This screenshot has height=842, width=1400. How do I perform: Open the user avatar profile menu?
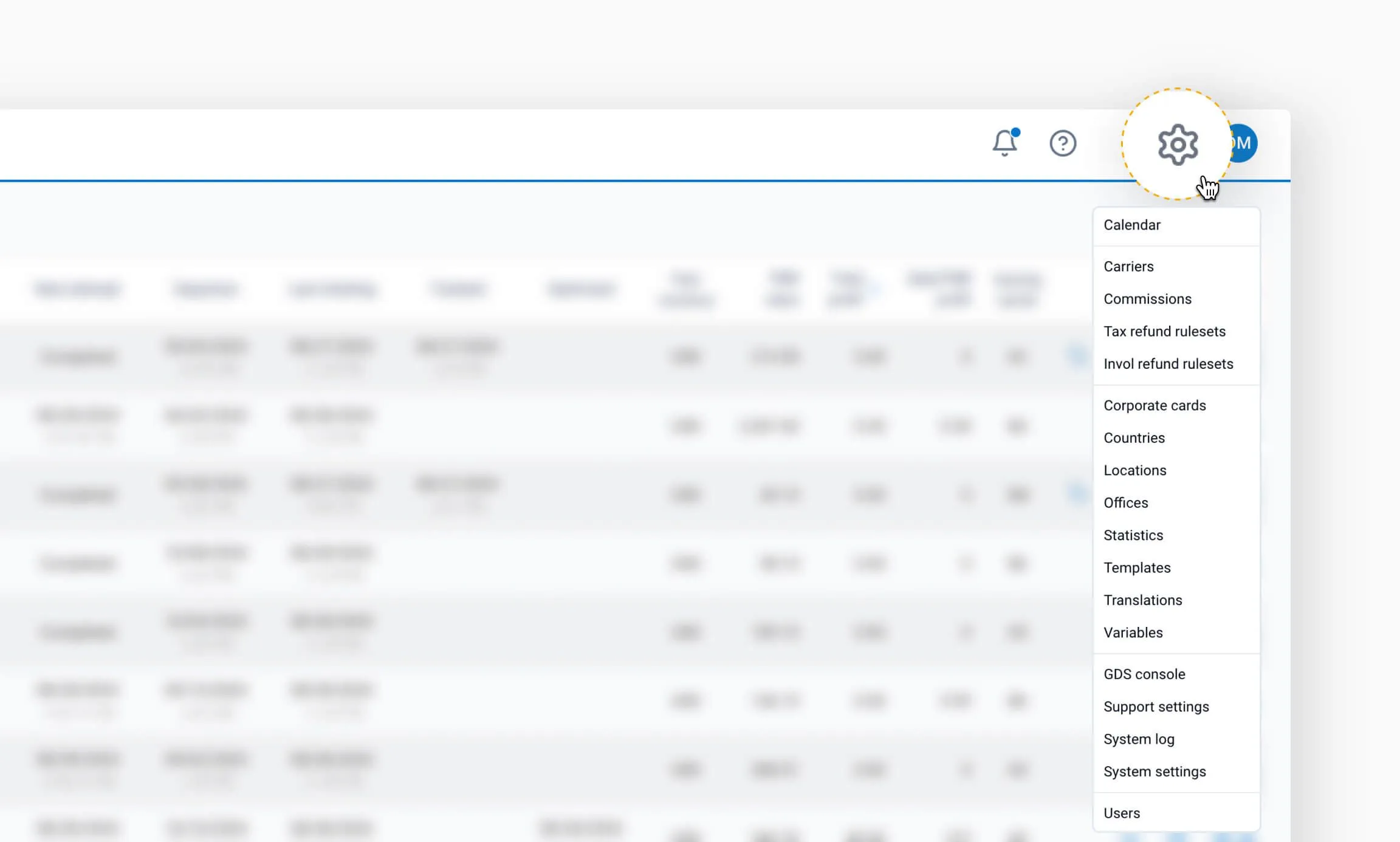(1244, 143)
